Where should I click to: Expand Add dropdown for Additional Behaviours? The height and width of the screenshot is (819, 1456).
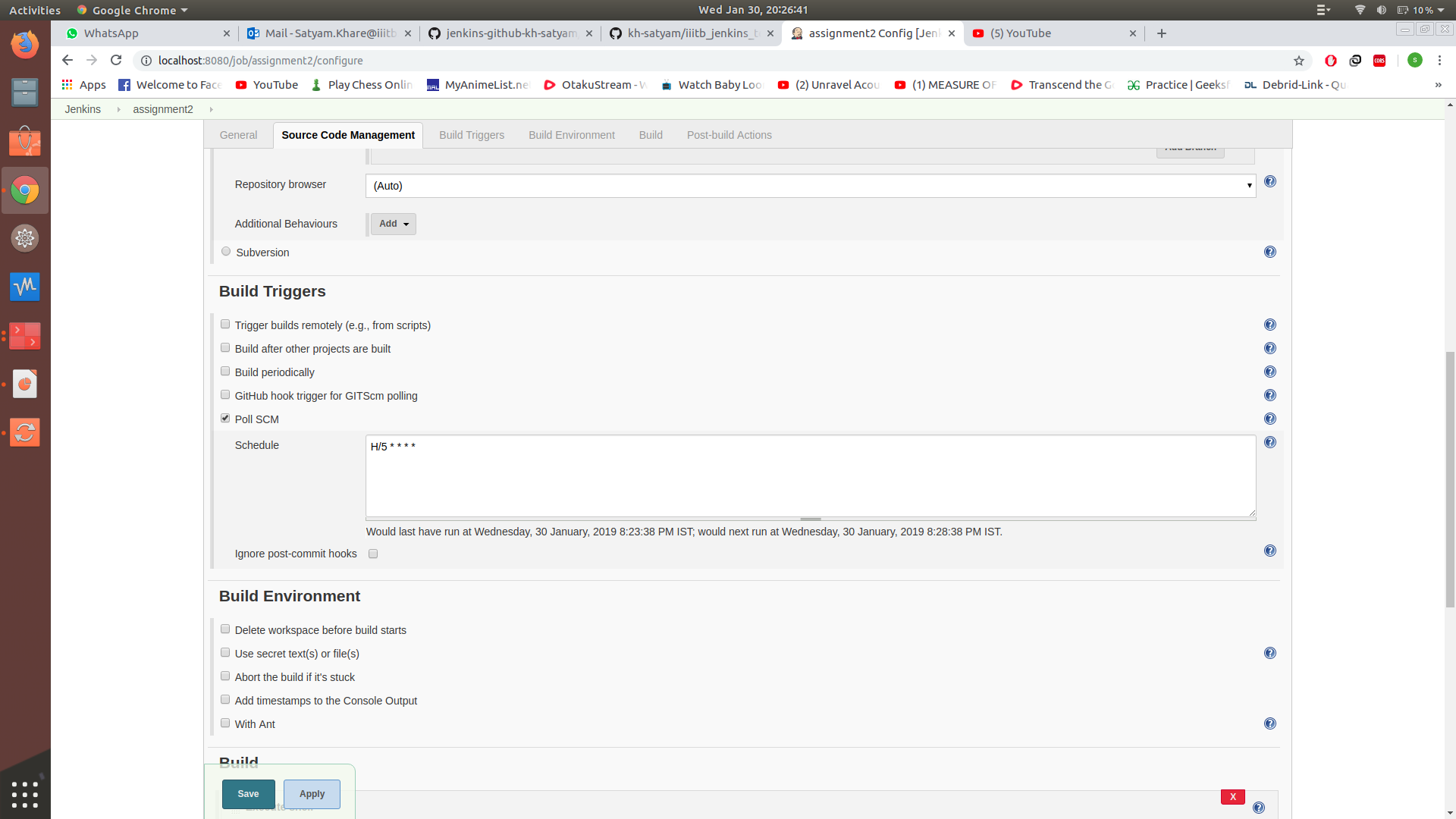pos(394,224)
